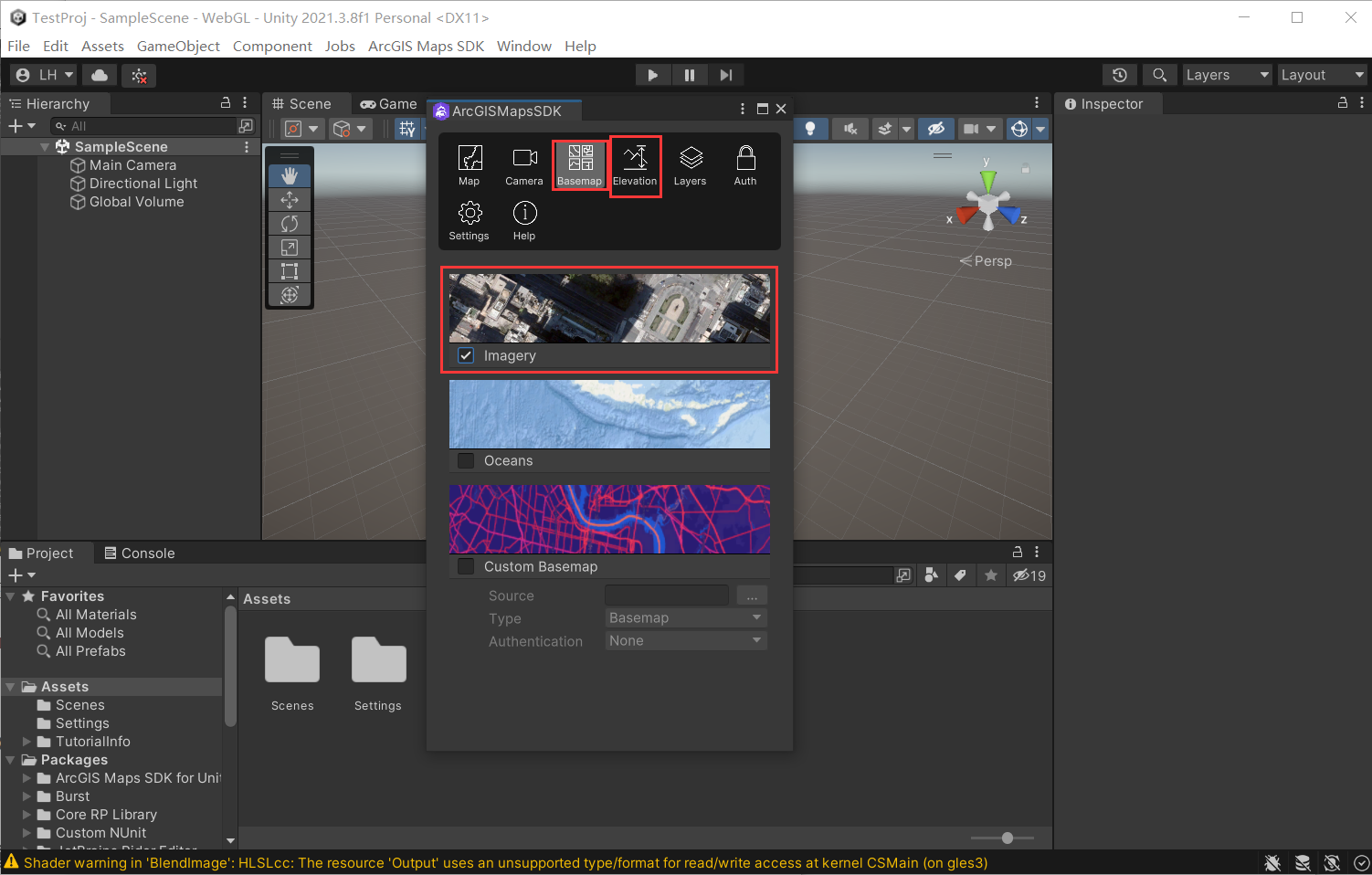Open the ArcGIS Maps SDK menu
This screenshot has width=1372, height=875.
point(426,46)
